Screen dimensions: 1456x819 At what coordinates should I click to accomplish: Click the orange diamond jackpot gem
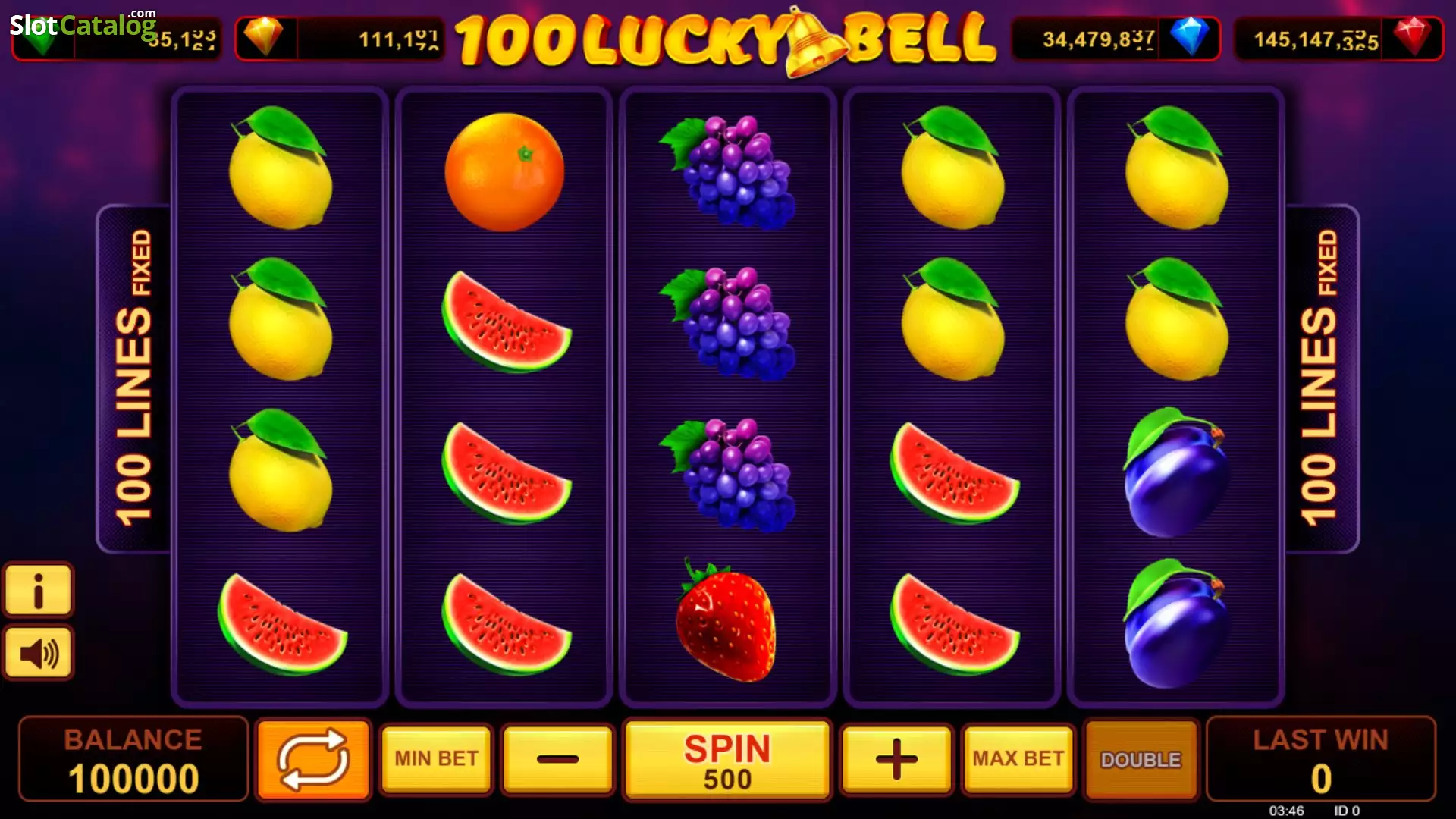[264, 36]
